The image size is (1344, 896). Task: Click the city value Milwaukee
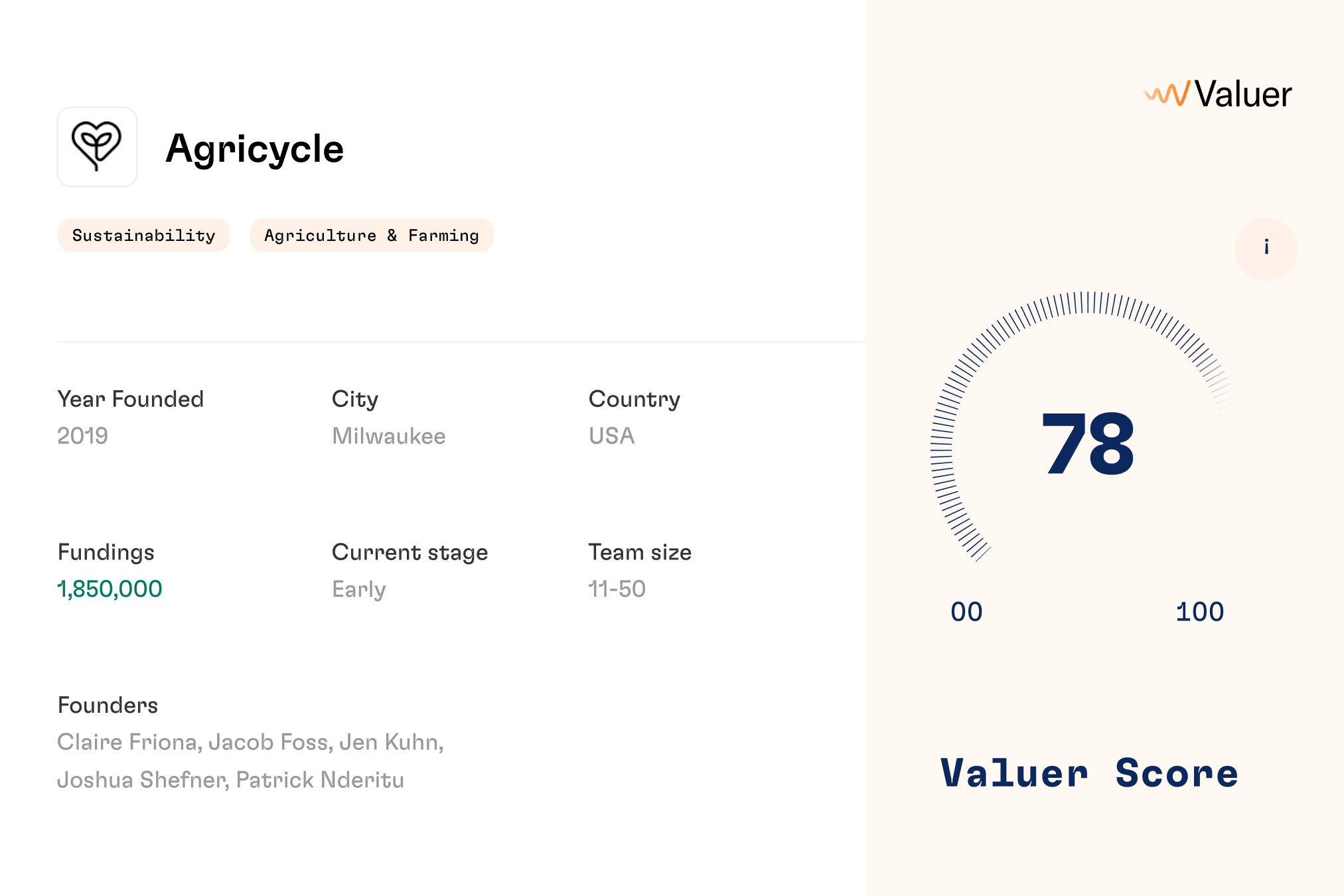(389, 435)
